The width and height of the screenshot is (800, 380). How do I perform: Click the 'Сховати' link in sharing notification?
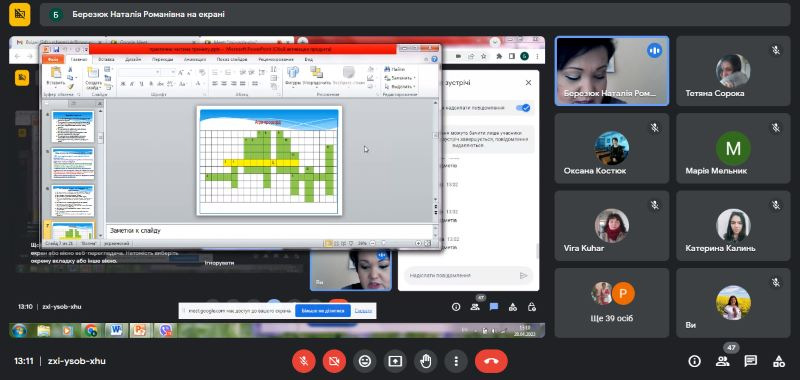[363, 311]
